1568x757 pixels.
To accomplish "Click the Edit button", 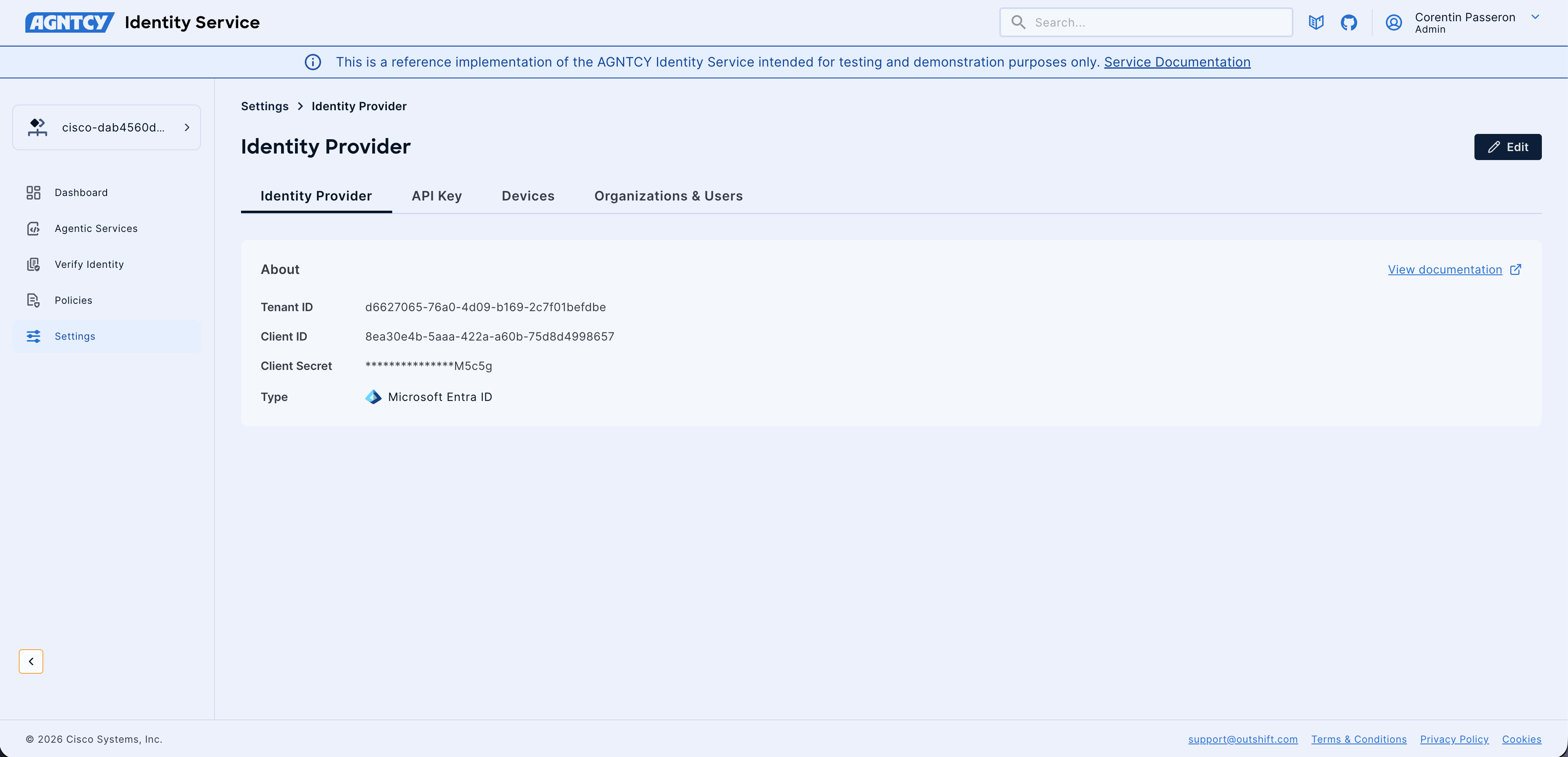I will [1508, 147].
